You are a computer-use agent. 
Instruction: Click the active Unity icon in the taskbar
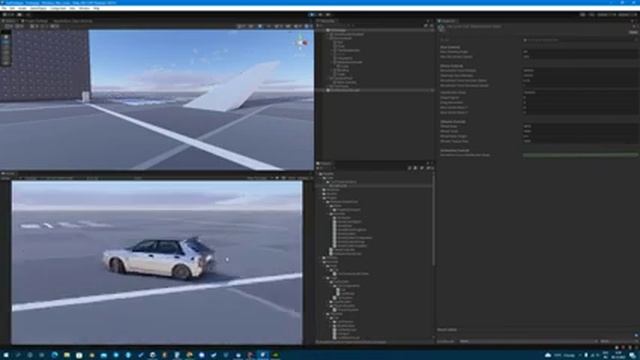coord(262,355)
